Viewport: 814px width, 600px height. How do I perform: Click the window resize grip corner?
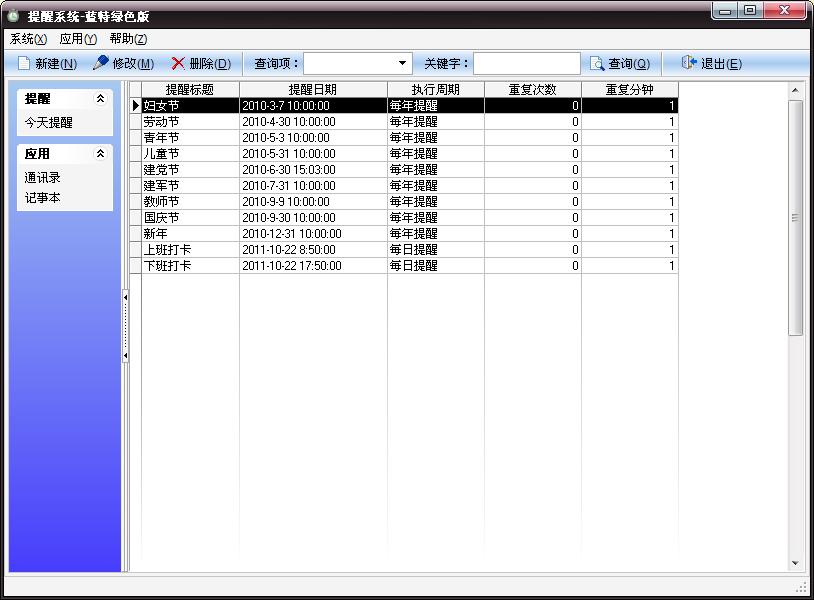802,587
